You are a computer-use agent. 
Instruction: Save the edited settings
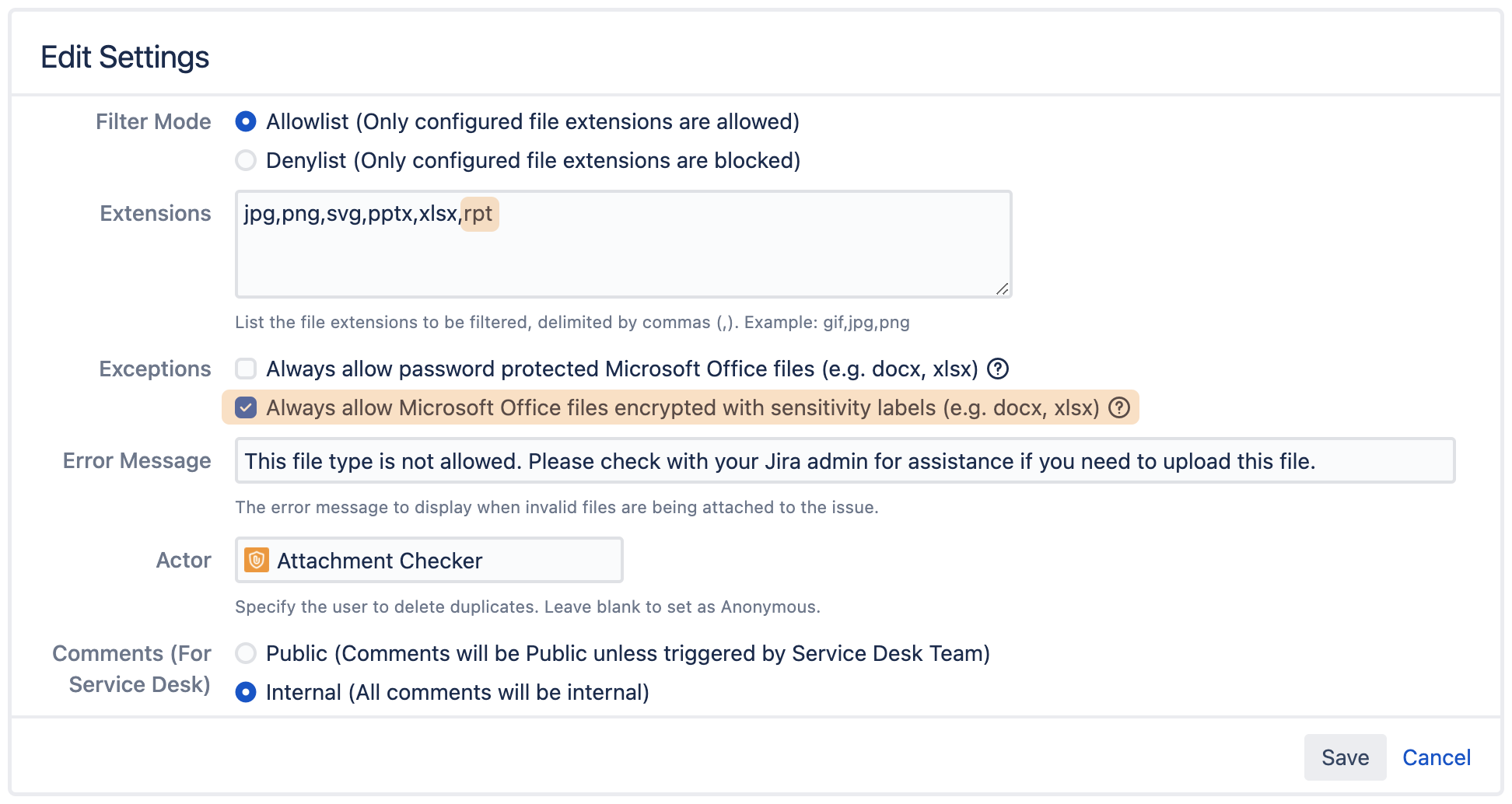pos(1345,757)
